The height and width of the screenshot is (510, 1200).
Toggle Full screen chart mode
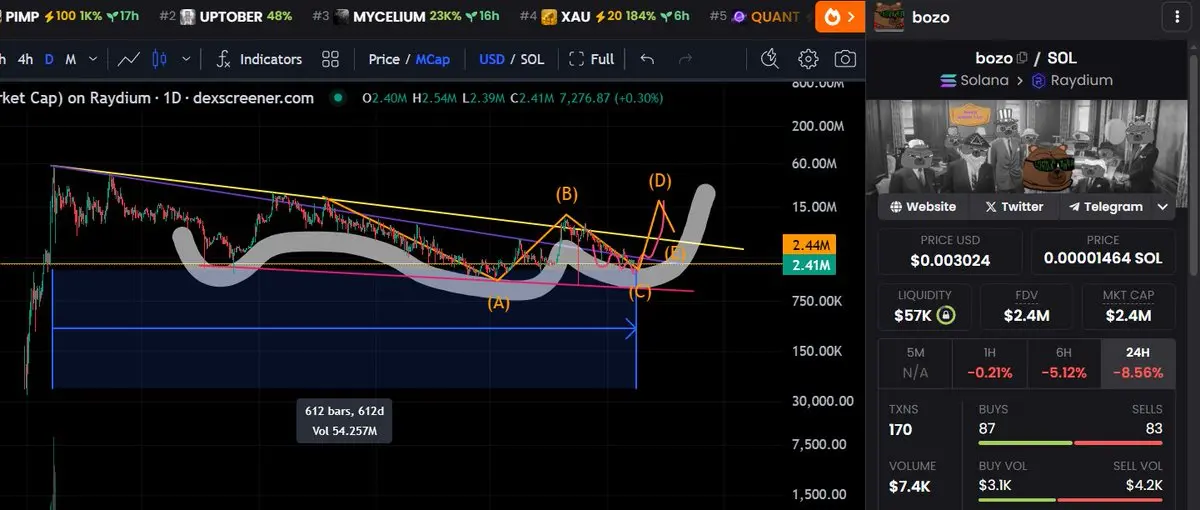[x=591, y=59]
